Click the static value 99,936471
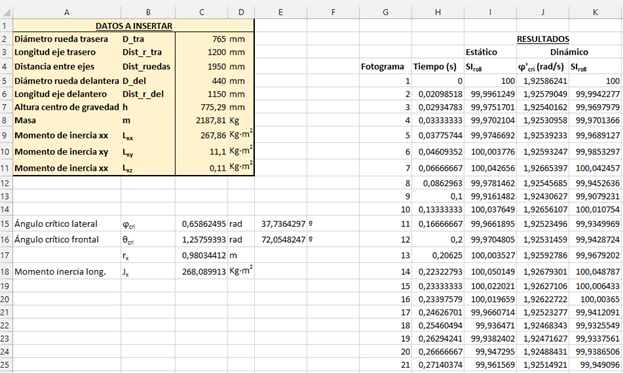 click(x=490, y=325)
